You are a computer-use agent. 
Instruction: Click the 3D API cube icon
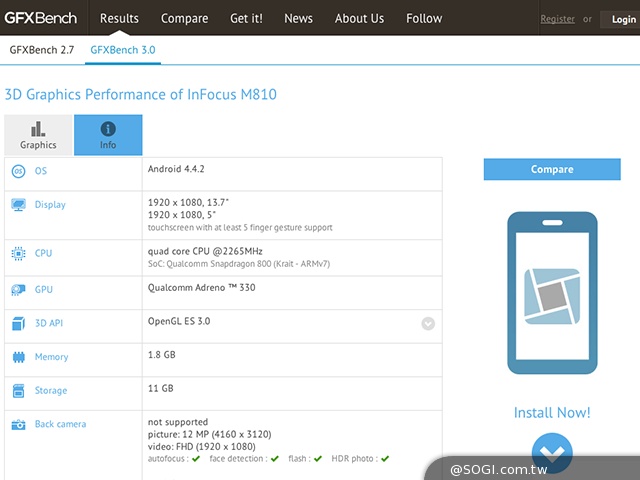click(18, 323)
